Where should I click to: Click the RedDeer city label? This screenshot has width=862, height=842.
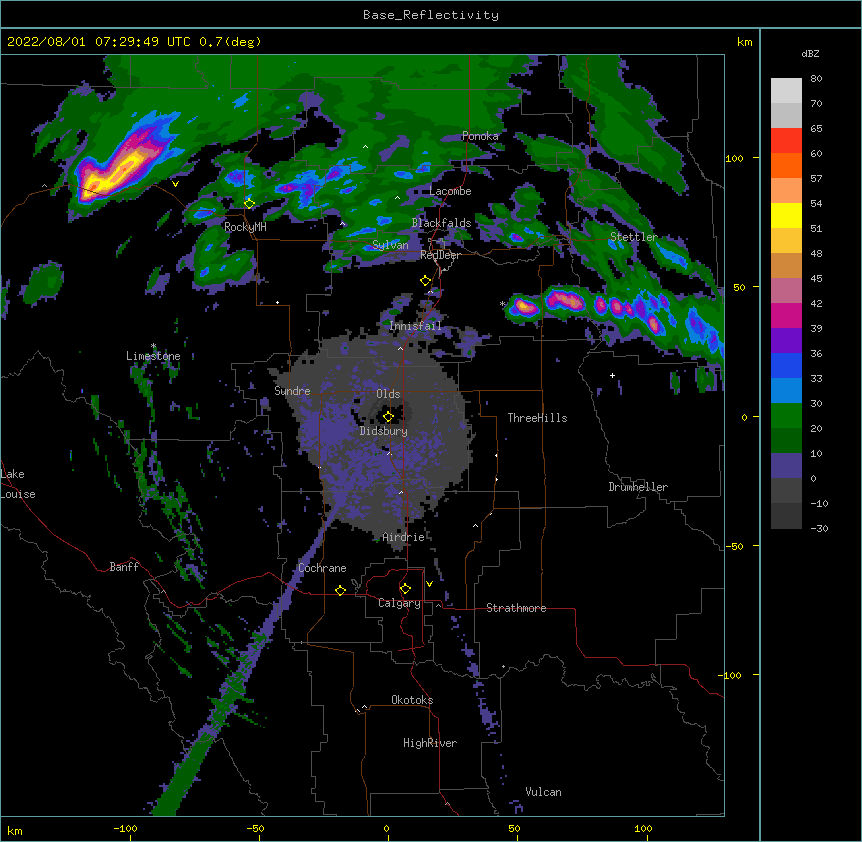click(440, 255)
